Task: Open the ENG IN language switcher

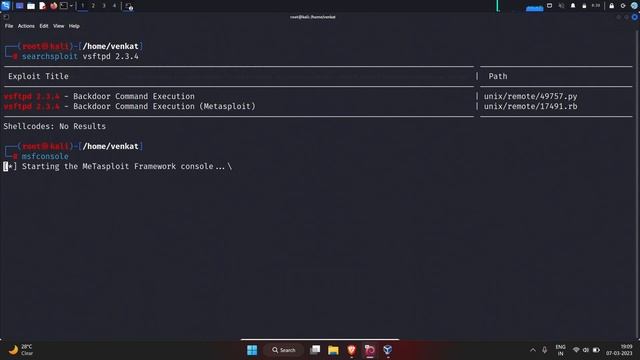Action: click(560, 350)
